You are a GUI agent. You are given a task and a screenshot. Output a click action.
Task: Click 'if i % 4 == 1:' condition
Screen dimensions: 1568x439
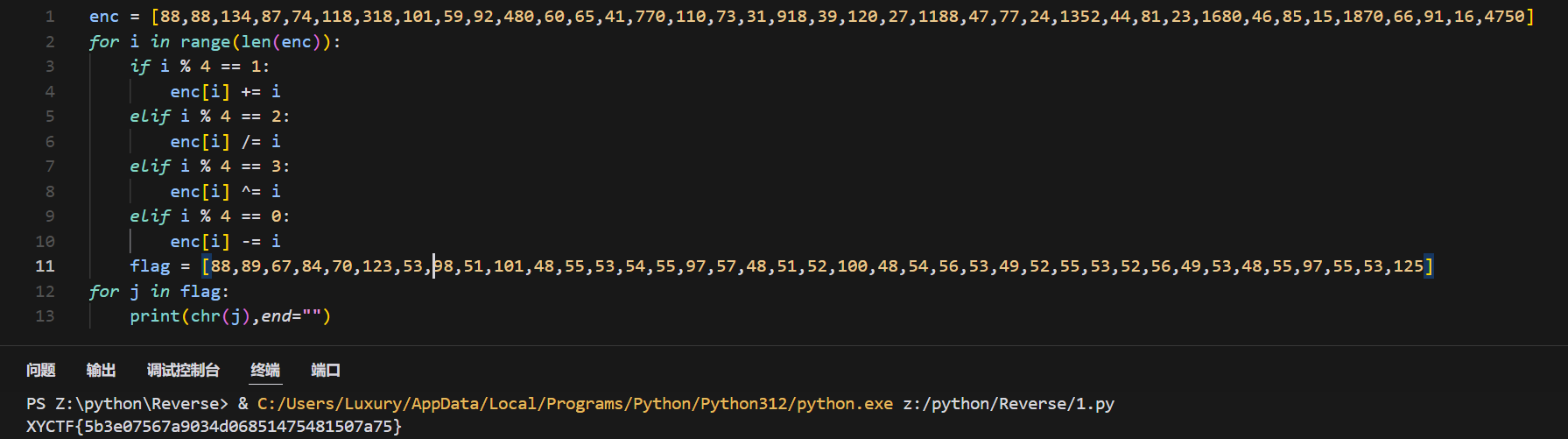tap(200, 67)
